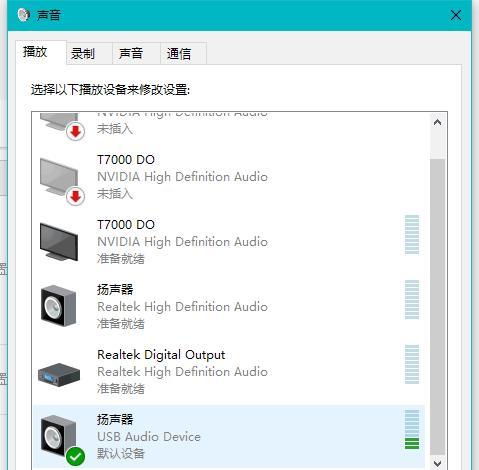The height and width of the screenshot is (470, 479).
Task: Click the sound dialog title bar speaker icon
Action: tap(24, 15)
